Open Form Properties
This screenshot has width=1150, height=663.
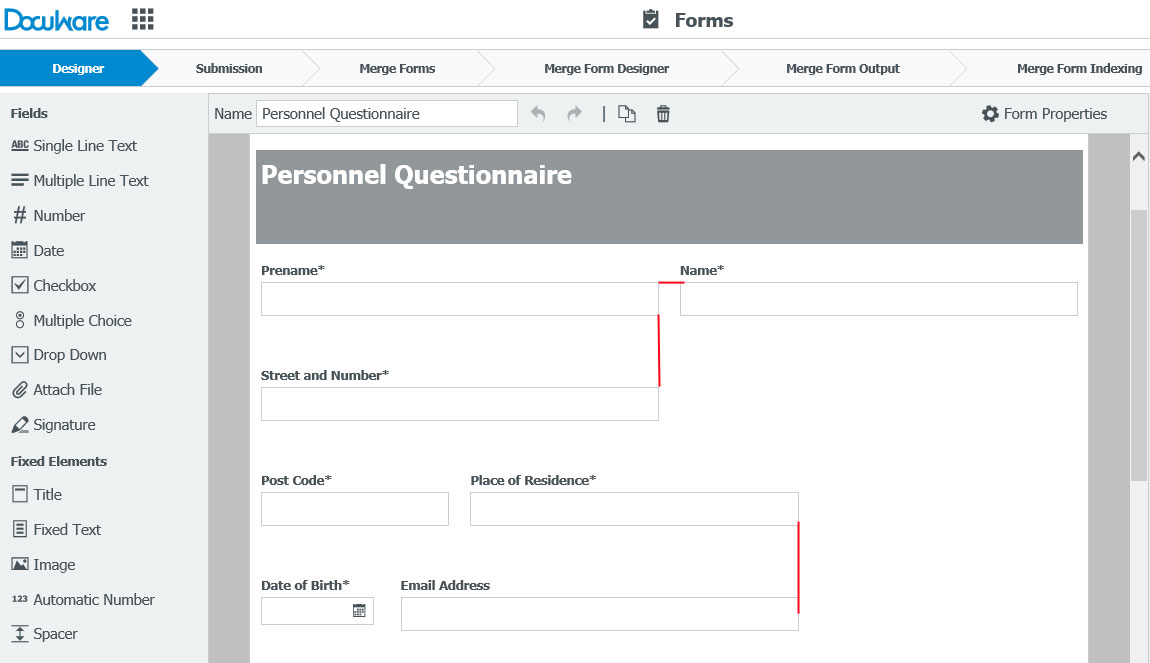(1044, 113)
